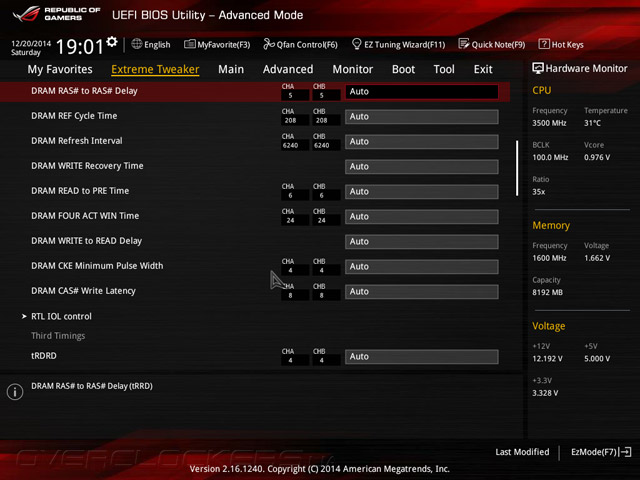This screenshot has height=480, width=640.
Task: Click the DRAM CAS# Write Latency label
Action: coord(83,291)
